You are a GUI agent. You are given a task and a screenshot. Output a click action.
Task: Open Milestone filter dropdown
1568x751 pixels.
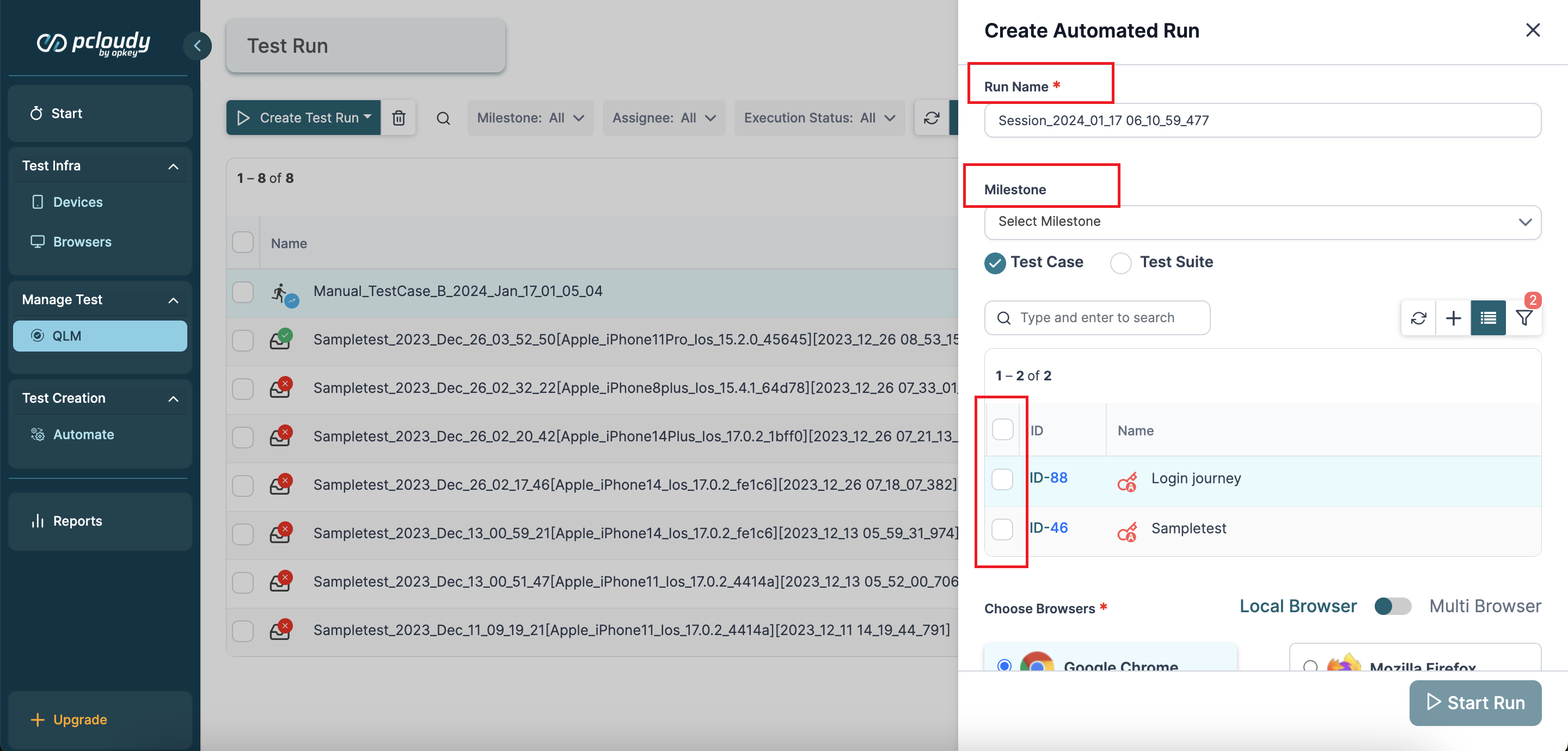tap(530, 118)
